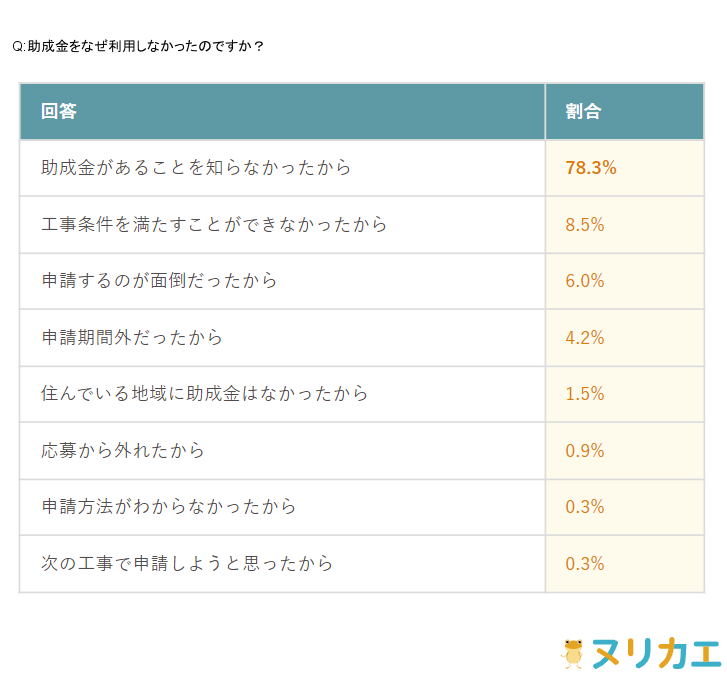Click the 工事条件を満たすことができなかったから answer
Viewport: 727px width, 676px height.
pos(214,225)
